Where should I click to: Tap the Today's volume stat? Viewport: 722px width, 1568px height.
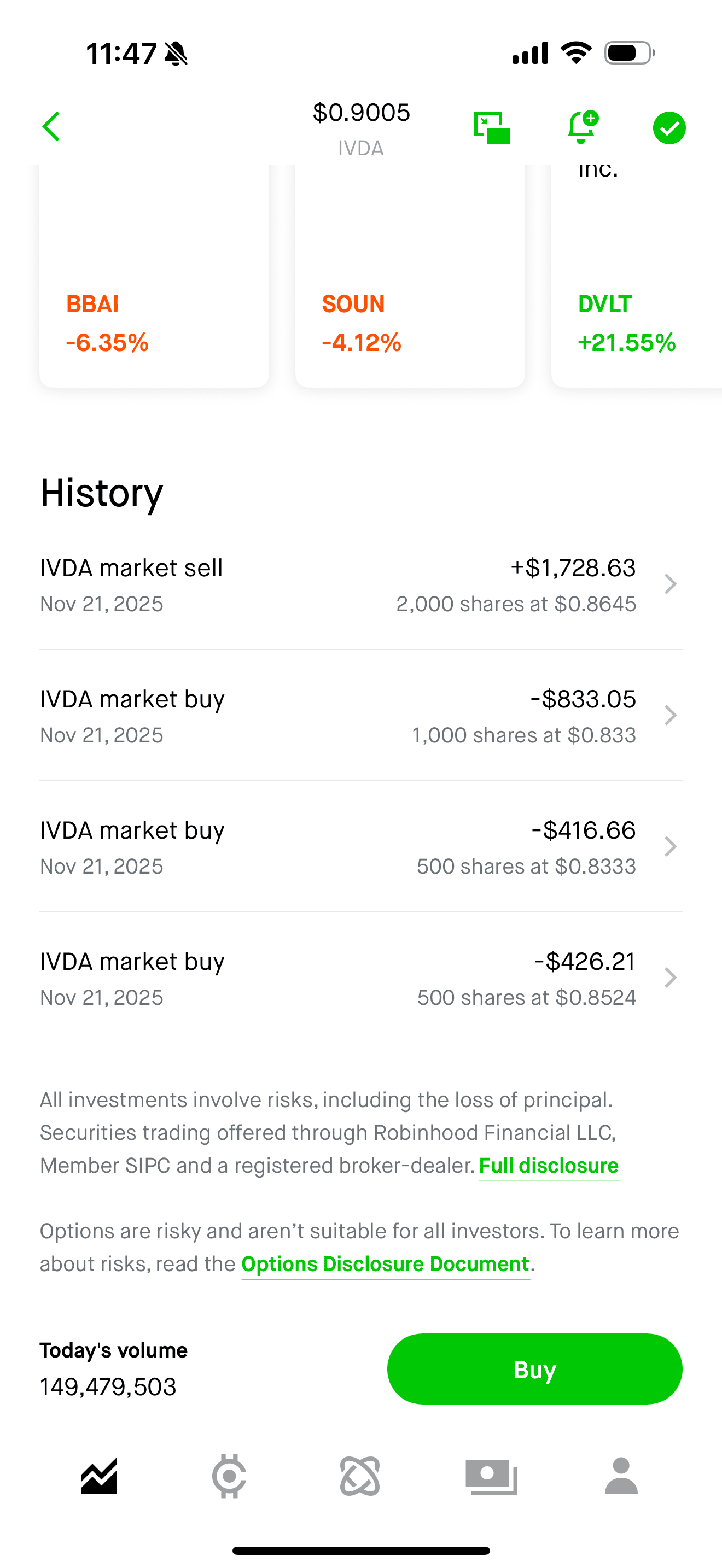(114, 1369)
